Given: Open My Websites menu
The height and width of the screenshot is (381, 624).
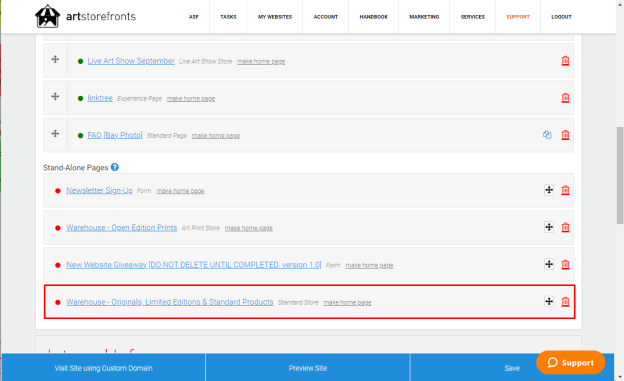Looking at the screenshot, I should click(x=275, y=17).
